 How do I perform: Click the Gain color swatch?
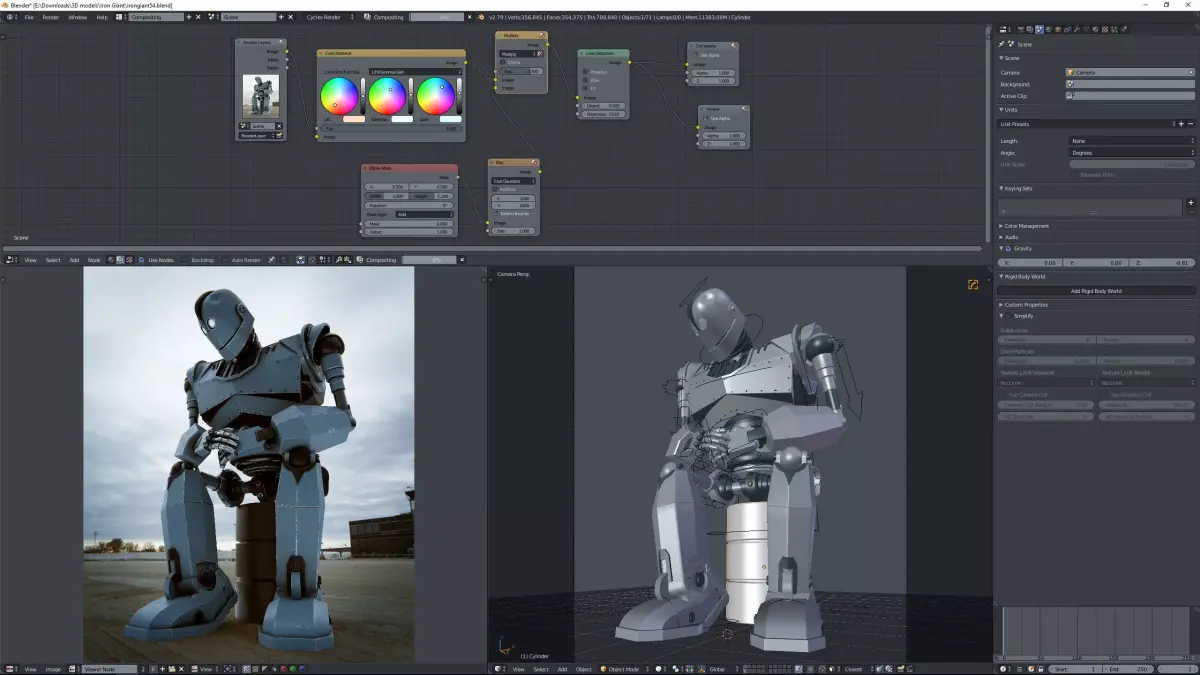coord(450,119)
